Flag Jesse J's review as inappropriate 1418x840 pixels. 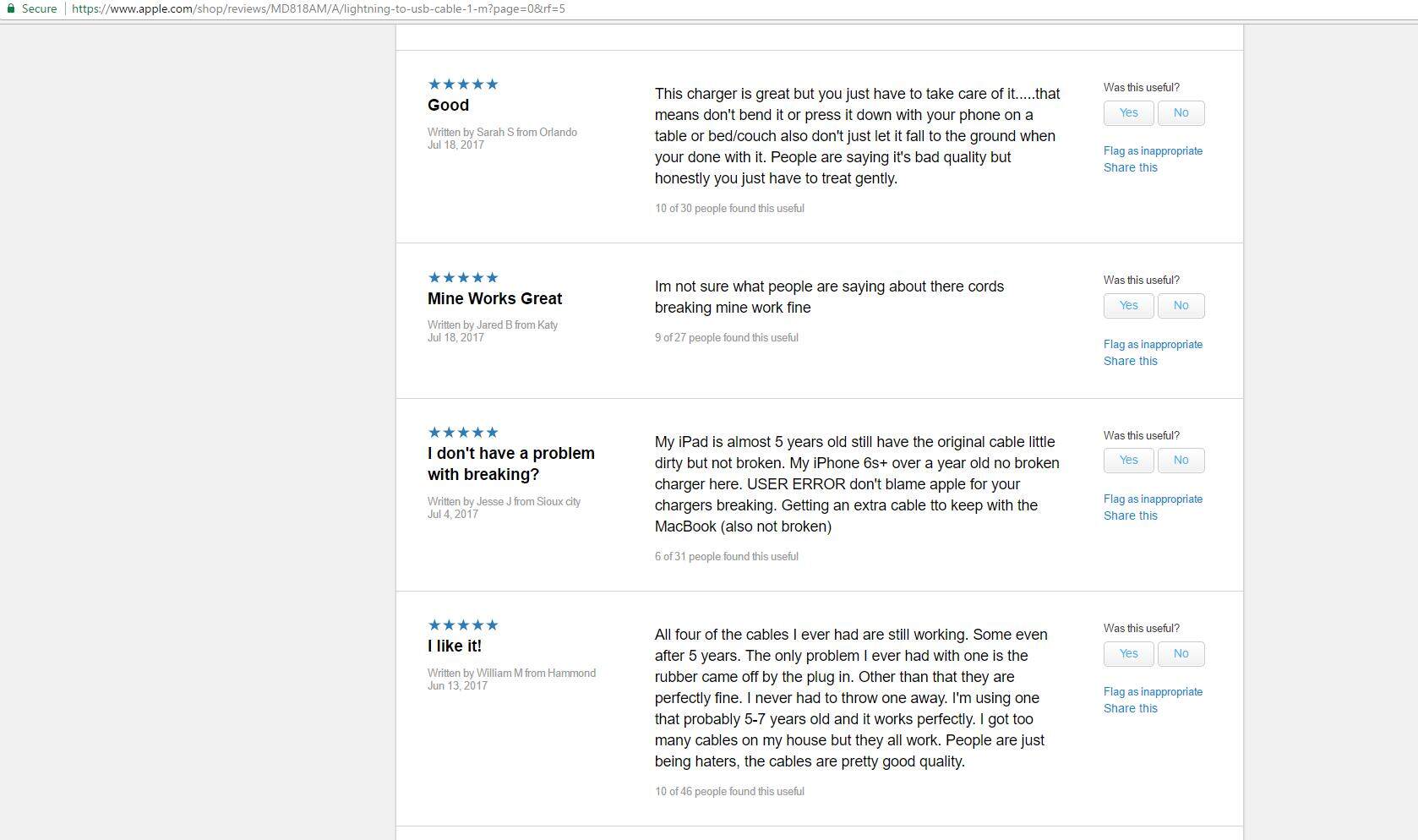(1153, 499)
